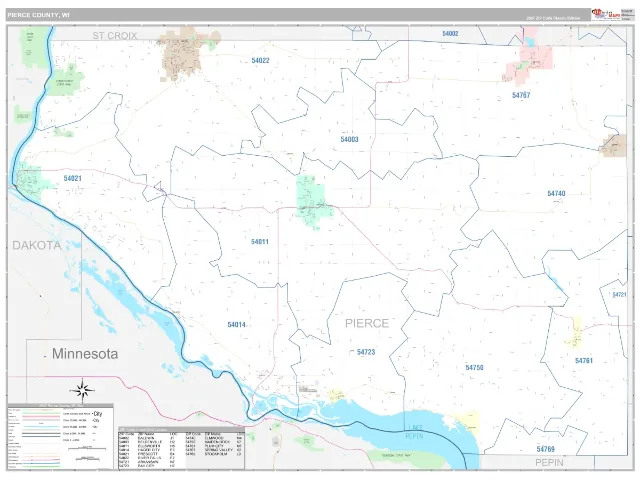The height and width of the screenshot is (480, 640).
Task: Click the map legend box title bar
Action: point(60,405)
